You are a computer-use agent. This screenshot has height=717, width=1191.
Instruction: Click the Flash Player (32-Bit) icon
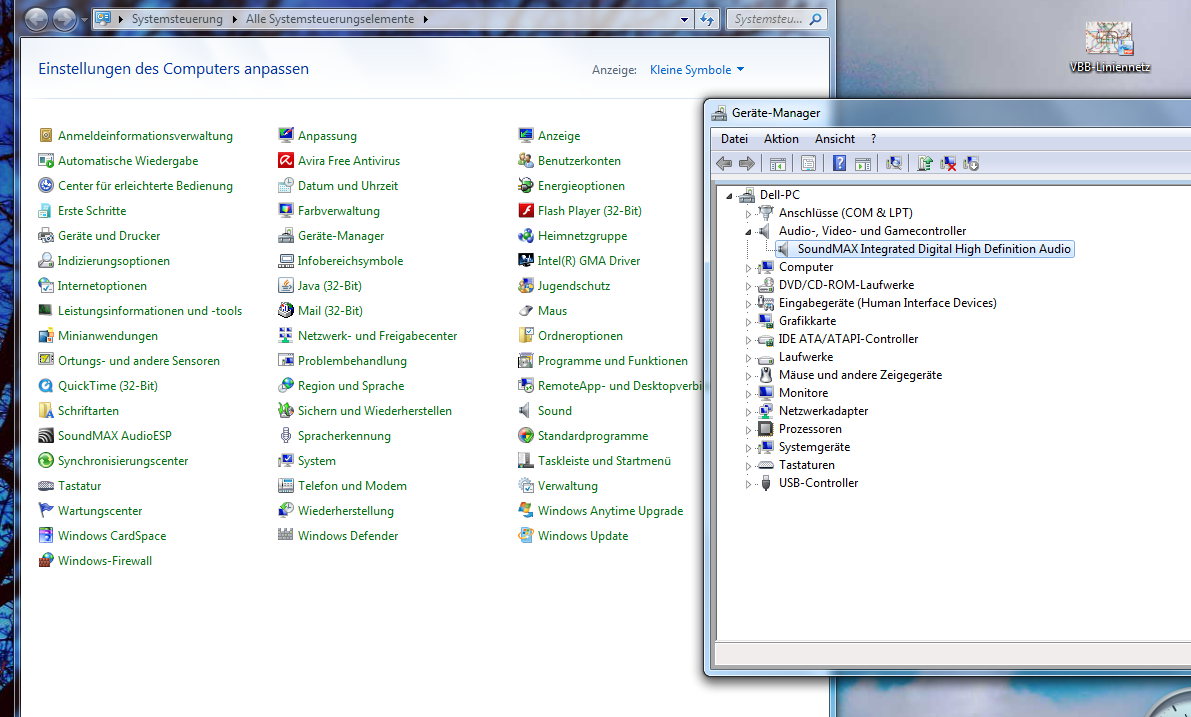click(526, 210)
